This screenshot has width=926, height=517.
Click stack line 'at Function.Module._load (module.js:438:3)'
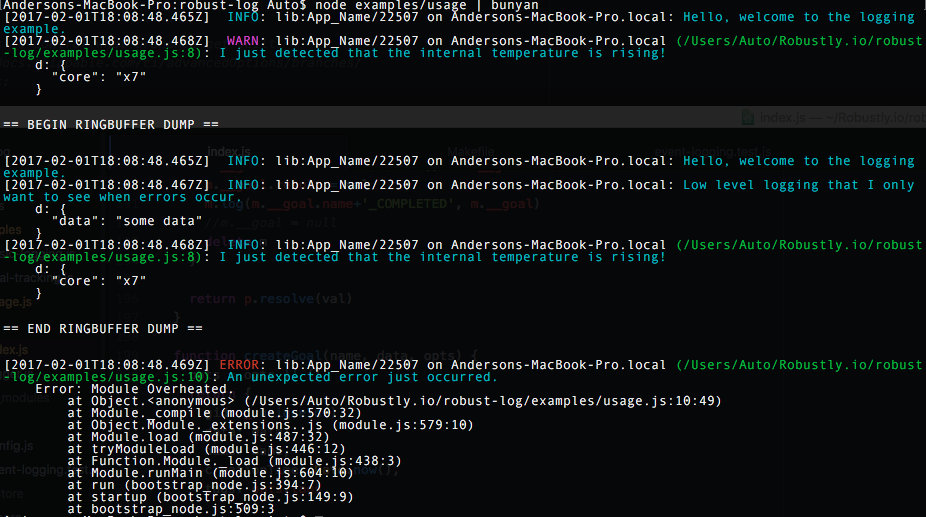point(234,461)
